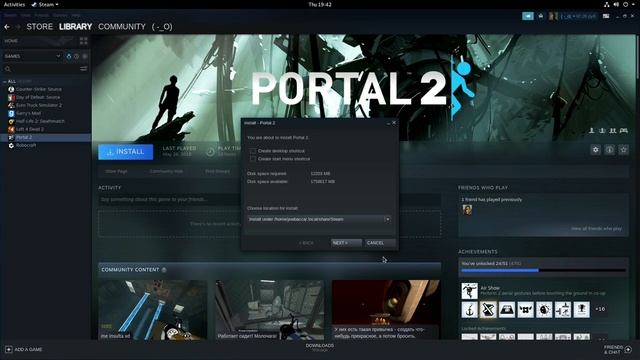Go back with the left arrow
Screen dimensions: 640x360
pyautogui.click(x=7, y=27)
